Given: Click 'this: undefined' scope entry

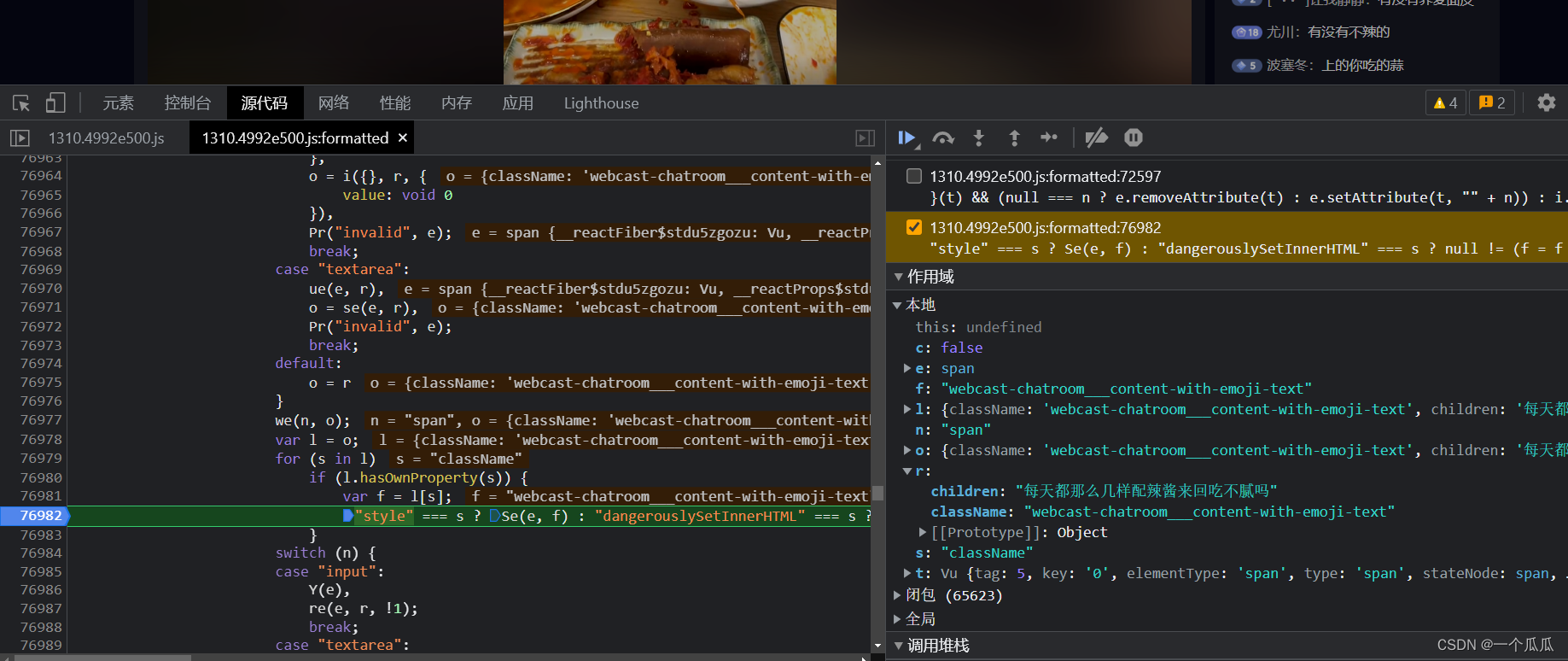Looking at the screenshot, I should 978,327.
